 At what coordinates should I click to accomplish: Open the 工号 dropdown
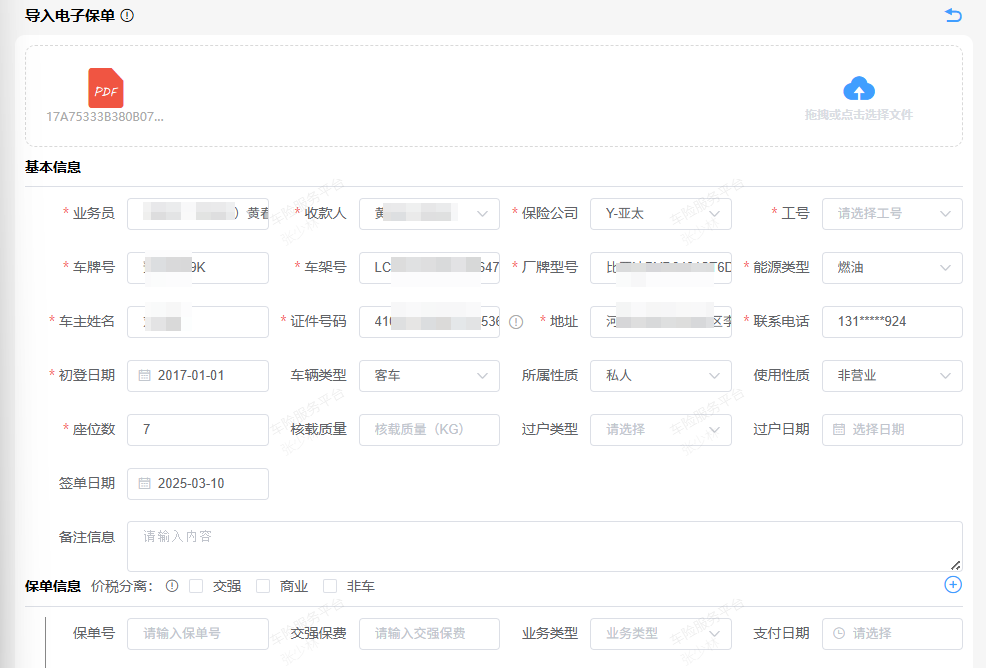[x=892, y=214]
